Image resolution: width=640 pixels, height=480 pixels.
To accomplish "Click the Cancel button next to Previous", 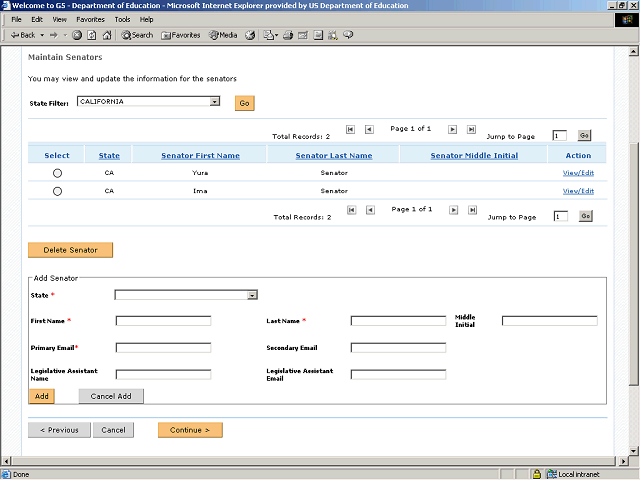I will 113,430.
